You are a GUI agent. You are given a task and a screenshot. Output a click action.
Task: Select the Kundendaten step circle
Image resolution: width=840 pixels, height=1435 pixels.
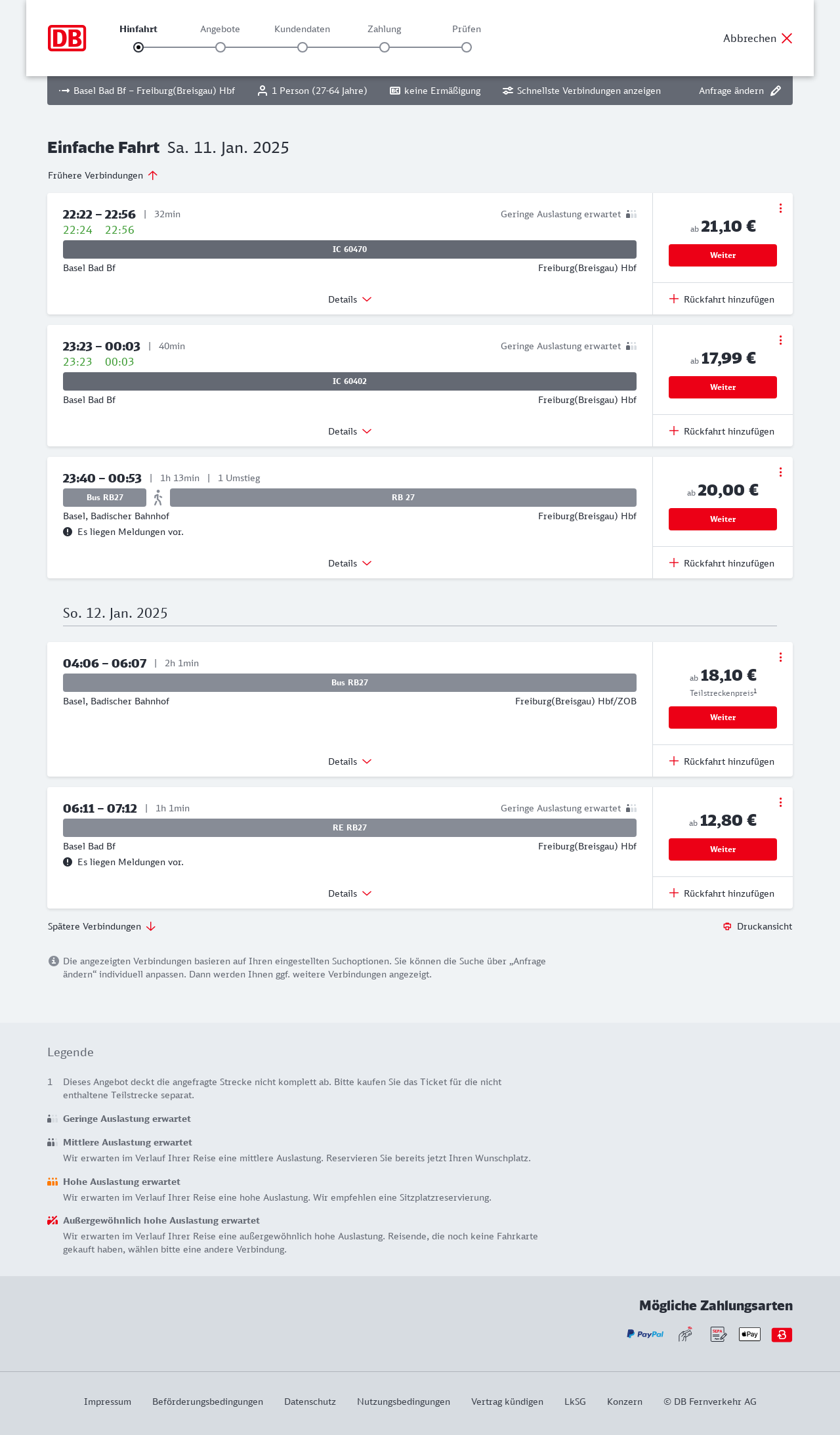pos(303,47)
